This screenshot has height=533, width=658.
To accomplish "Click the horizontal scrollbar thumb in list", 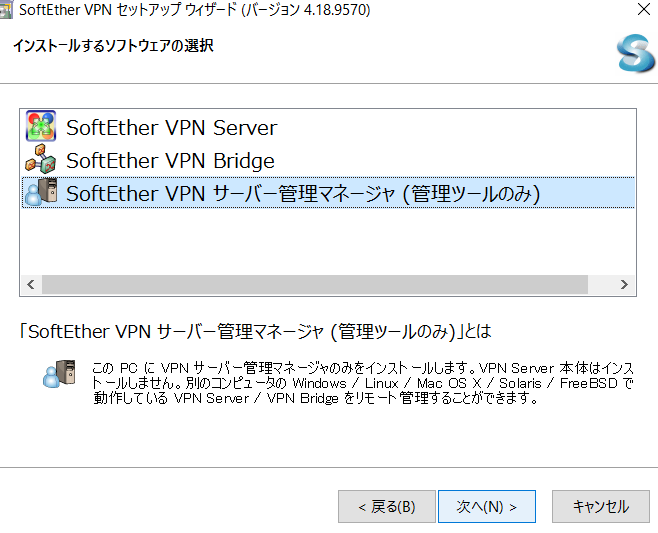I will [x=315, y=285].
